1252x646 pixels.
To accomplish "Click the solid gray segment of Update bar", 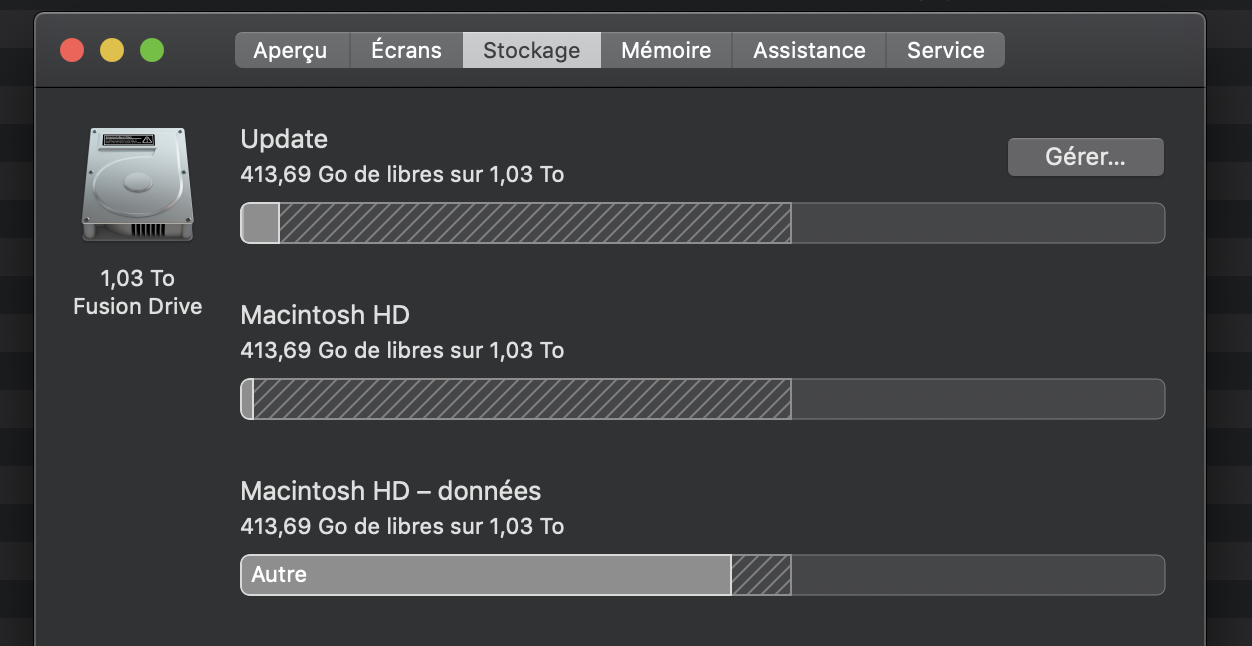I will pyautogui.click(x=261, y=223).
